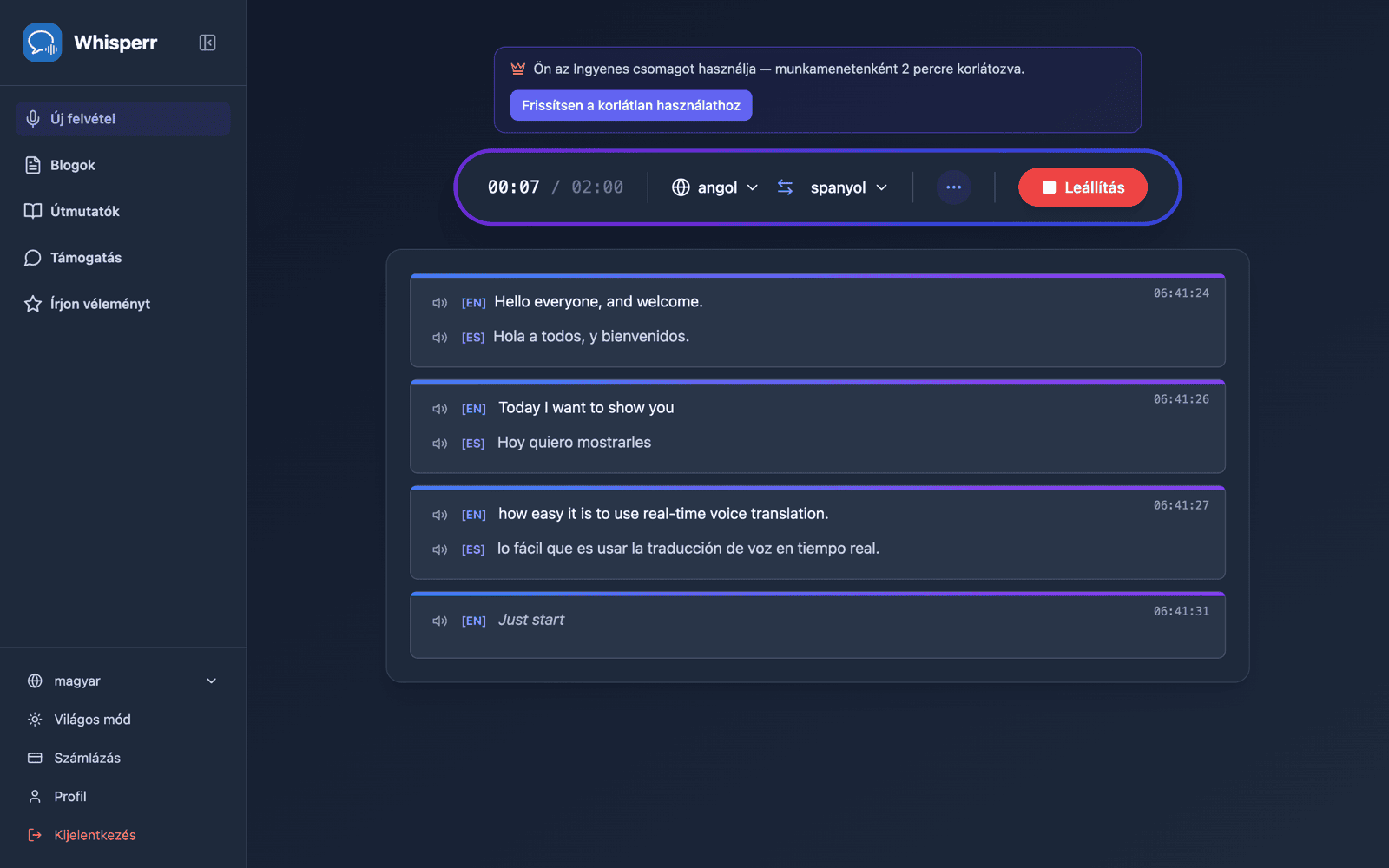Image resolution: width=1389 pixels, height=868 pixels.
Task: Click the globe icon beside angol
Action: pyautogui.click(x=681, y=187)
